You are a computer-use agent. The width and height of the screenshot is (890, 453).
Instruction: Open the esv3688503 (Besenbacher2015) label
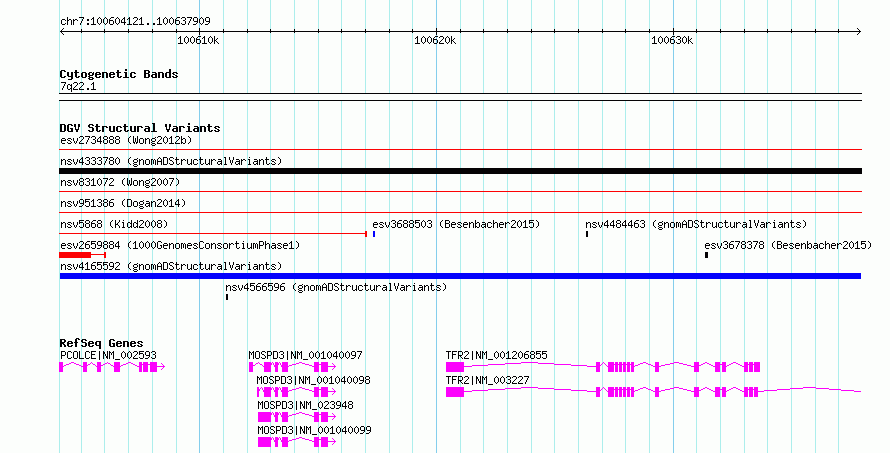(456, 224)
